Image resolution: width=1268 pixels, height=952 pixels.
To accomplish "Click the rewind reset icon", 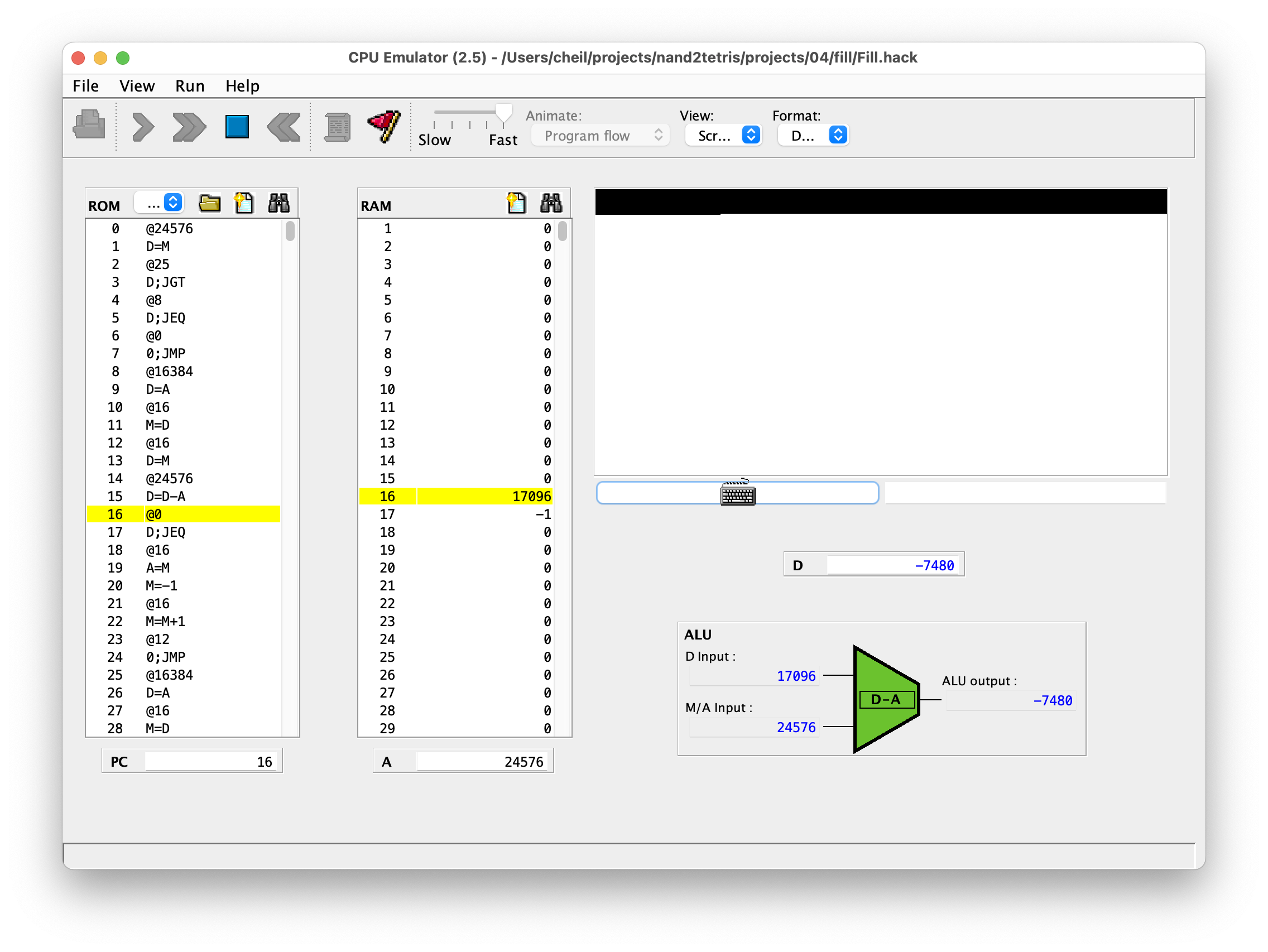I will point(284,127).
